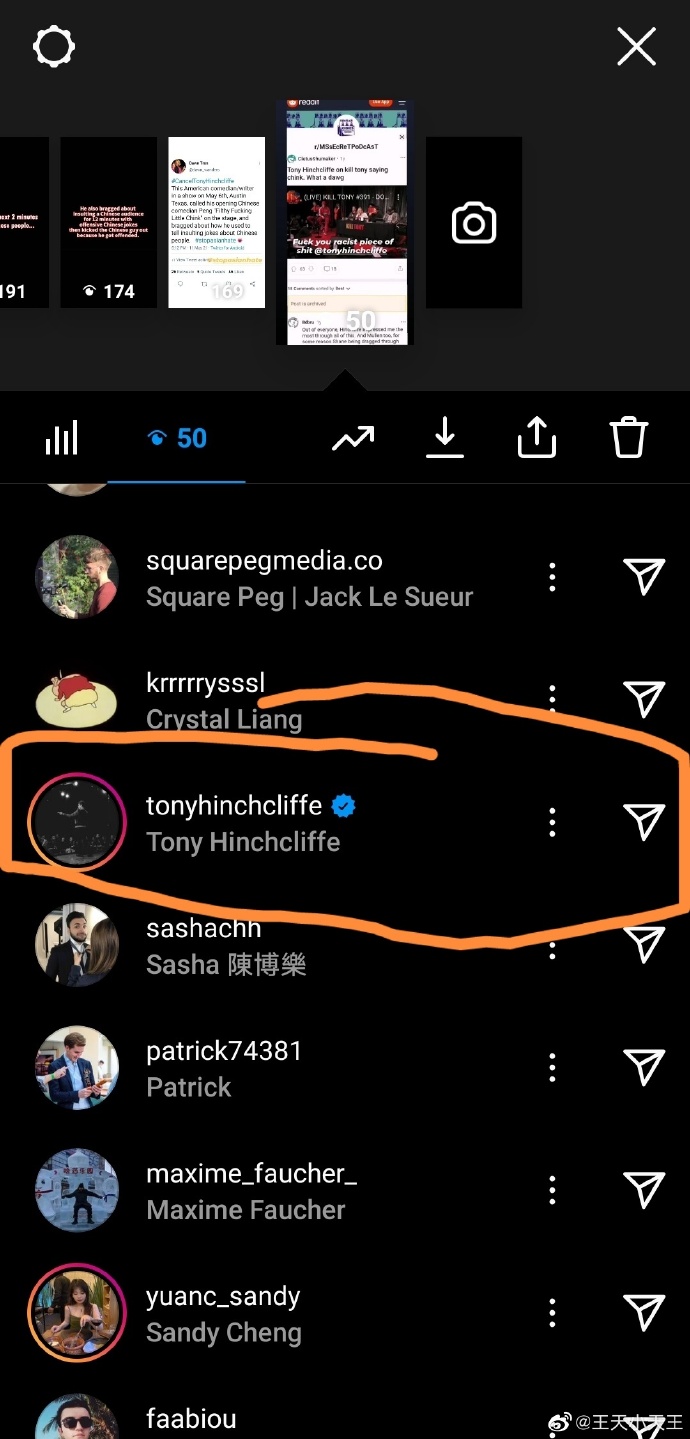The height and width of the screenshot is (1439, 690).
Task: Open tonyhinchcliffe profile from username
Action: coord(234,806)
